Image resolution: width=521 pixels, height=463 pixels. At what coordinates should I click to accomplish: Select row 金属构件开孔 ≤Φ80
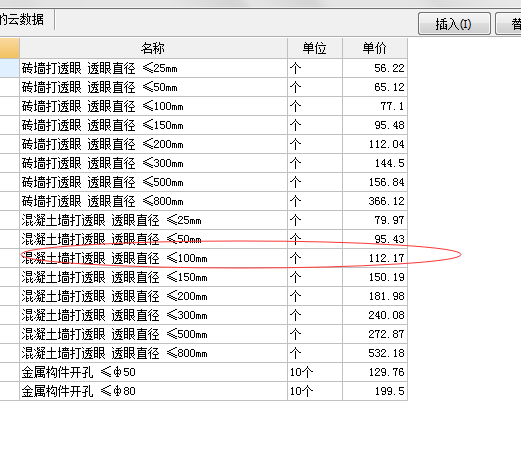(213, 391)
